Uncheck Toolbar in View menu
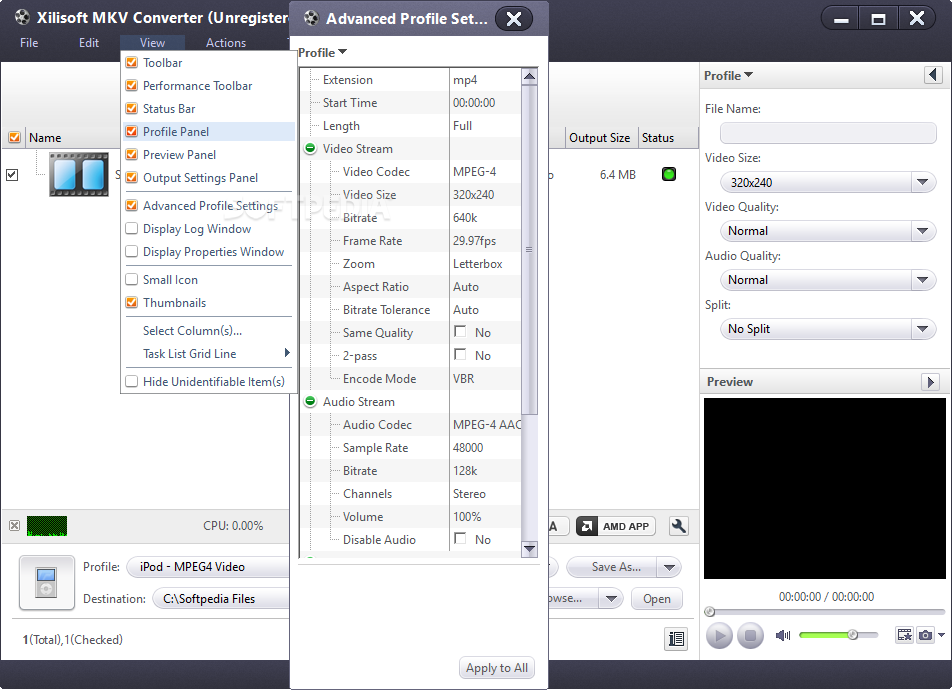The width and height of the screenshot is (952, 690). (x=132, y=63)
